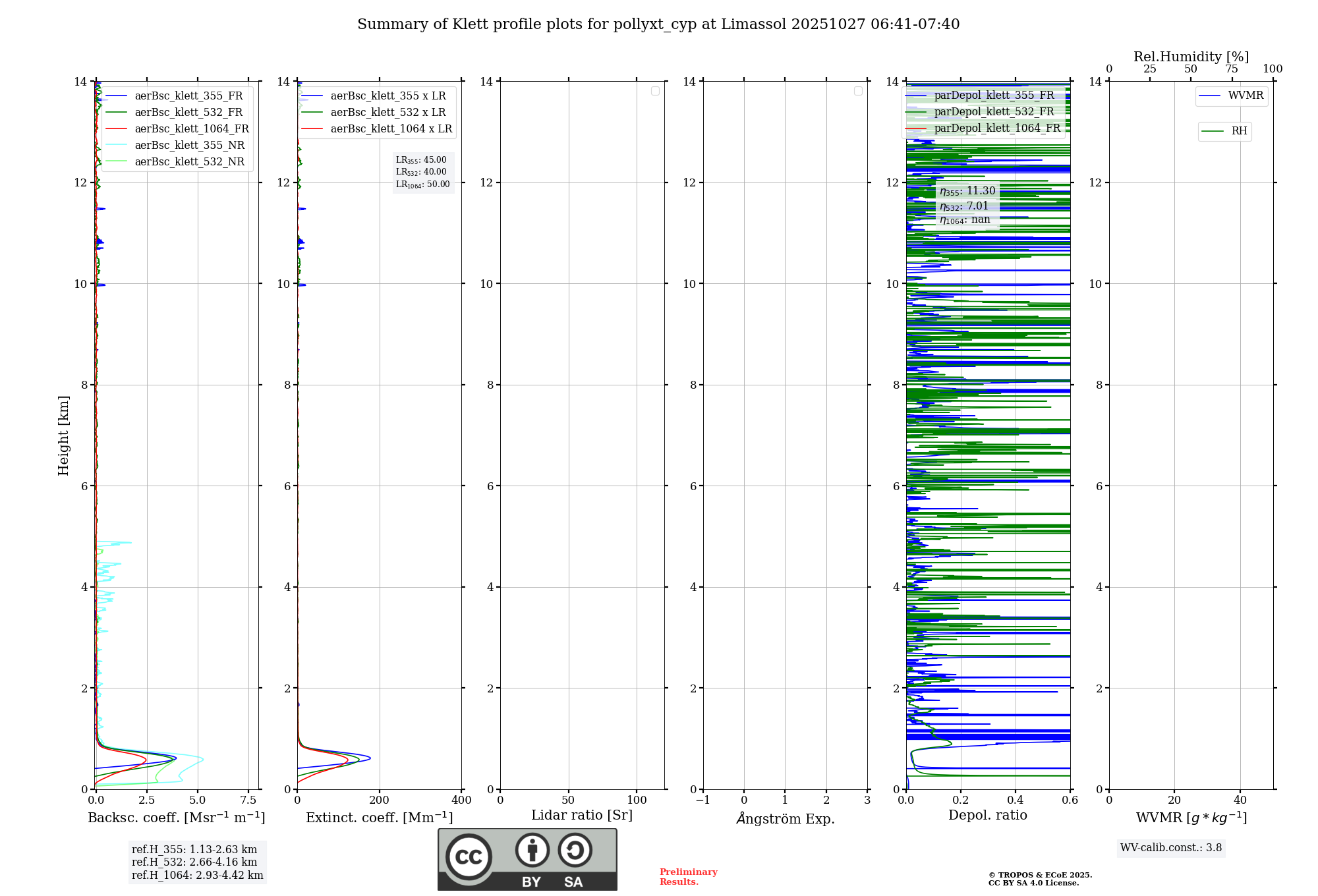Click the LR values annotation box
1318x896 pixels.
tap(422, 172)
